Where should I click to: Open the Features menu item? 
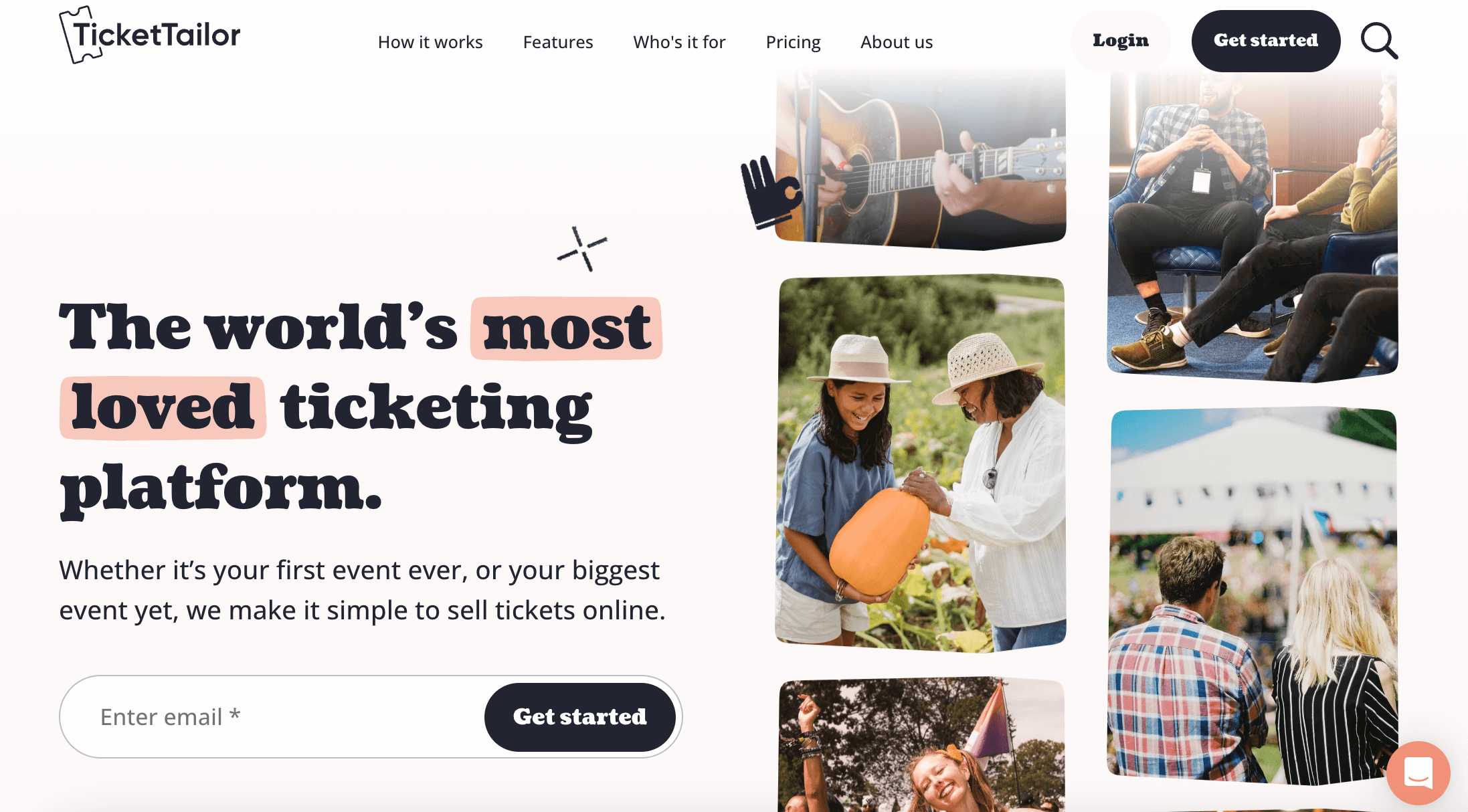point(558,41)
